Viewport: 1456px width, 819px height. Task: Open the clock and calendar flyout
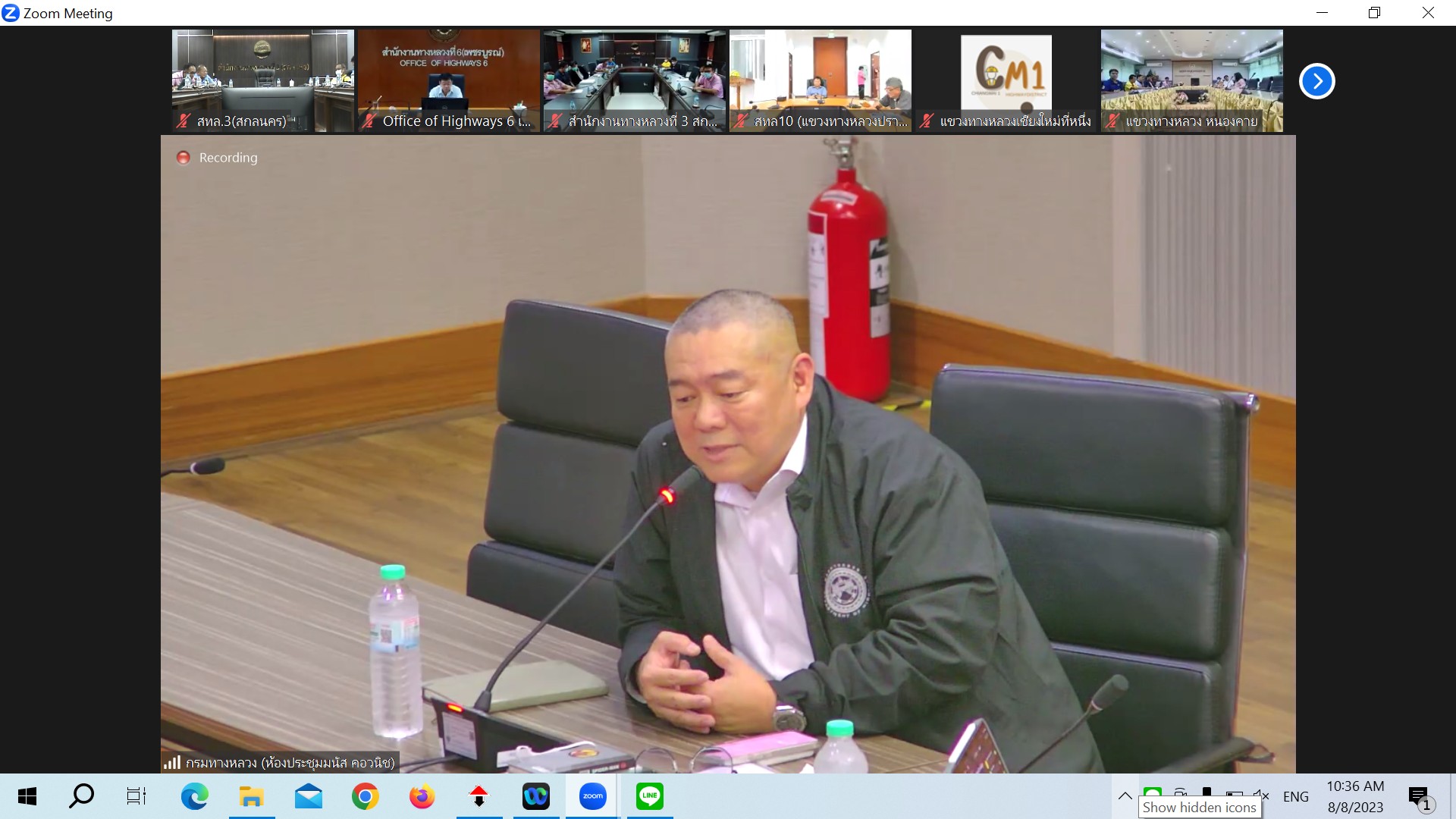1355,796
